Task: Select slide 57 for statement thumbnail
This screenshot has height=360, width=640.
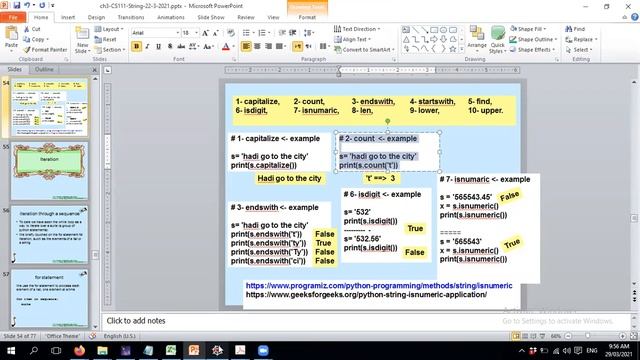Action: click(49, 298)
